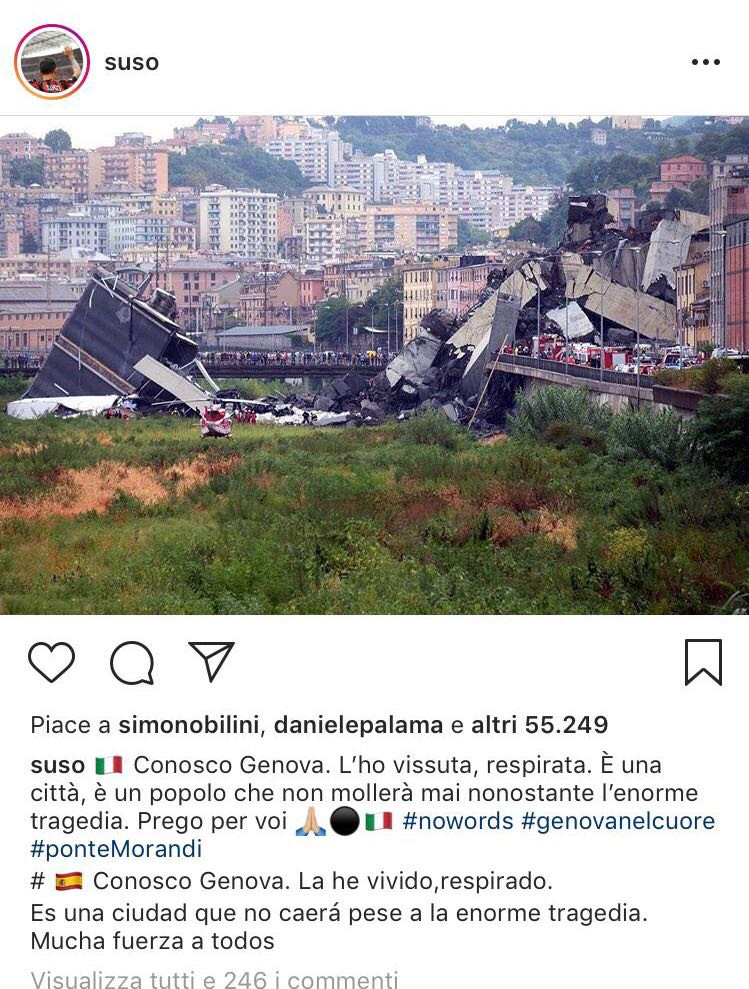Tap the Spanish flag emoji in caption
The image size is (749, 989).
(69, 881)
